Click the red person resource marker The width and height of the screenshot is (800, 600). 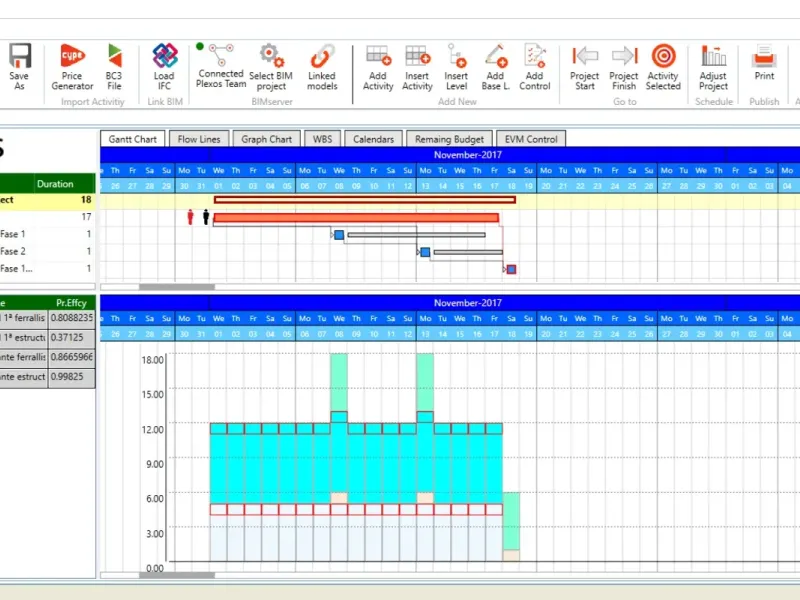pos(190,217)
